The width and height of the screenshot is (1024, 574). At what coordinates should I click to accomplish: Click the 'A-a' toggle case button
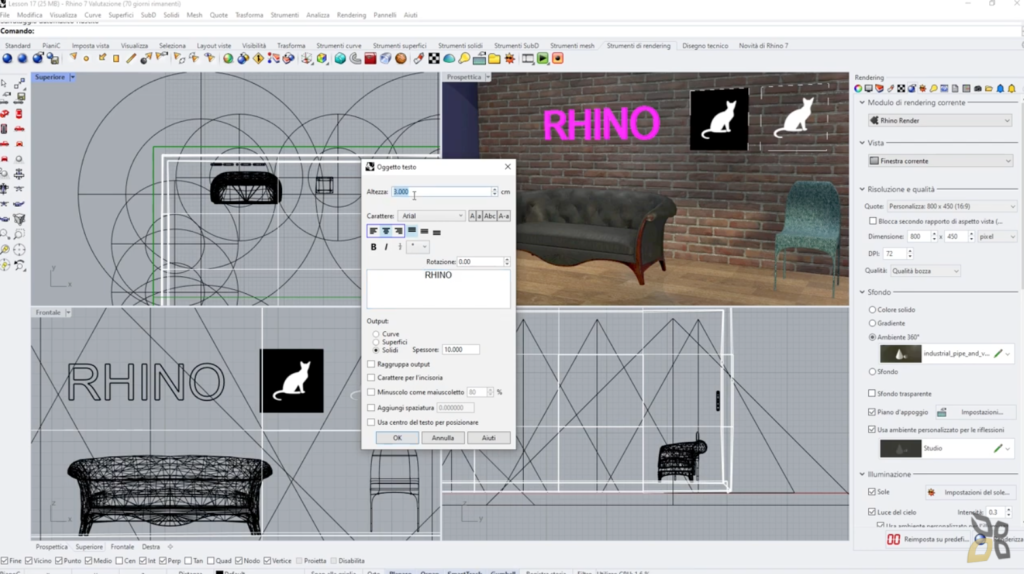pyautogui.click(x=504, y=215)
